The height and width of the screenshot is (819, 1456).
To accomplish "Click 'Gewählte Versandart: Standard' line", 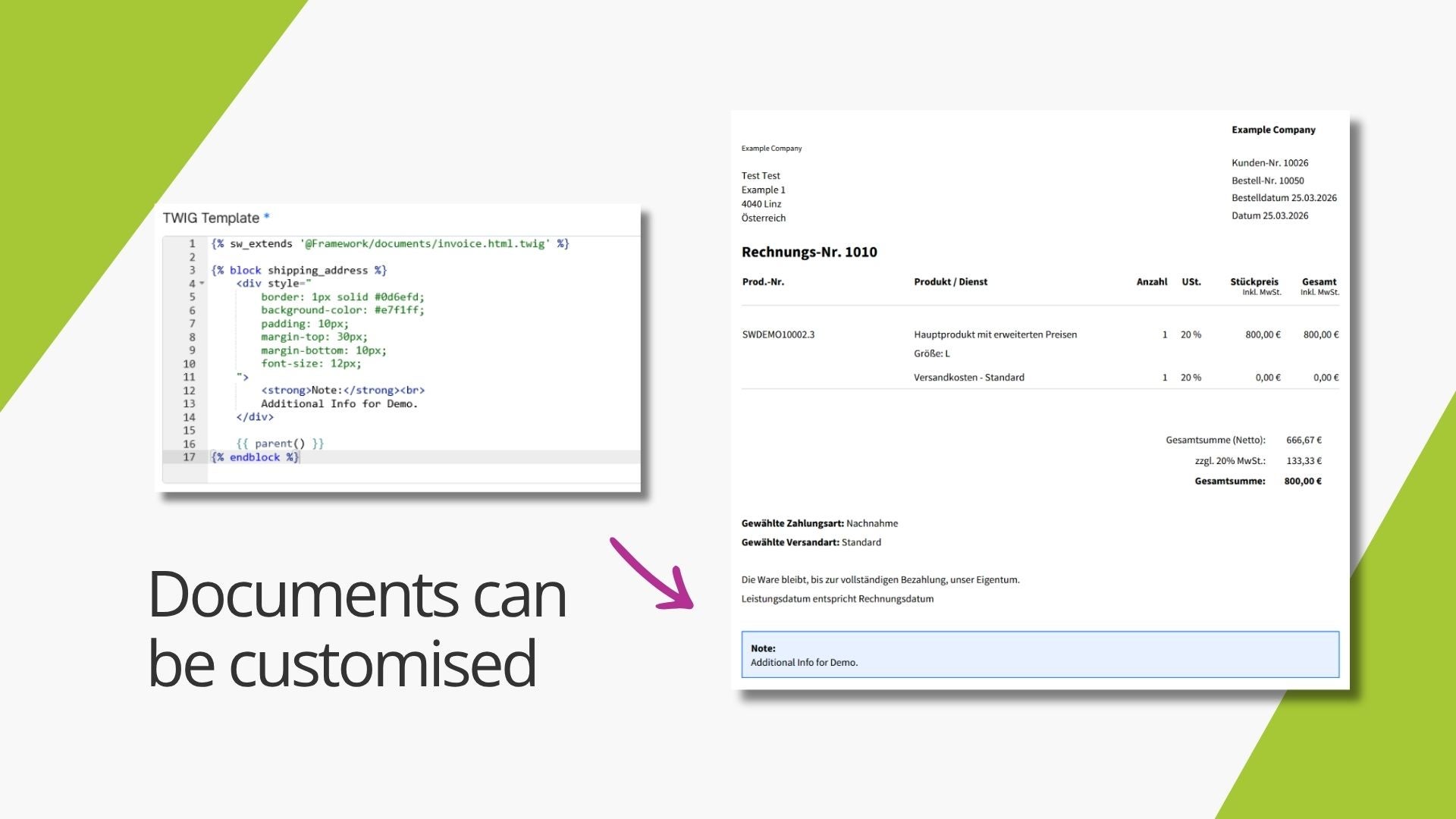I will pos(811,542).
